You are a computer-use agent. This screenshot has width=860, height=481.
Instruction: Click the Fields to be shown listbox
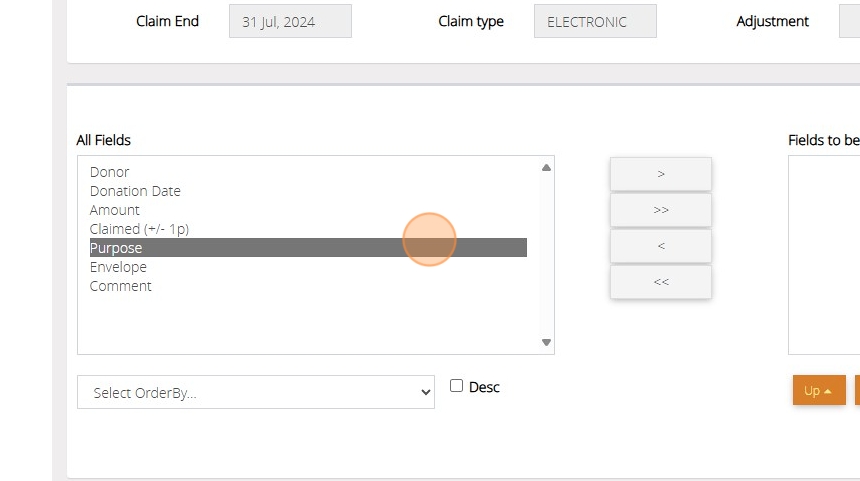point(824,255)
